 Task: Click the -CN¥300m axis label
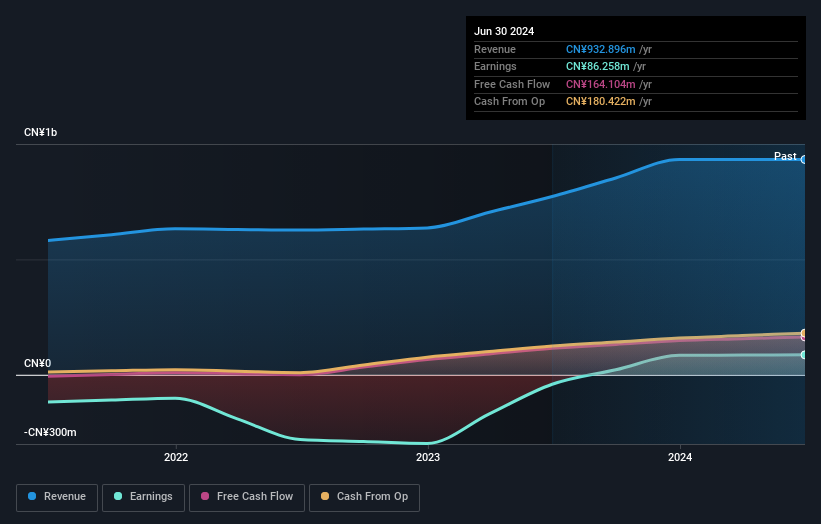(x=50, y=432)
